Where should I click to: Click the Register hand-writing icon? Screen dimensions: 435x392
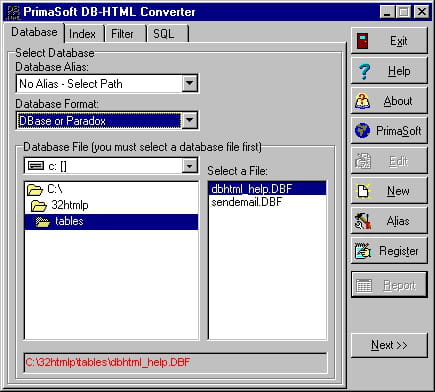pyautogui.click(x=363, y=251)
